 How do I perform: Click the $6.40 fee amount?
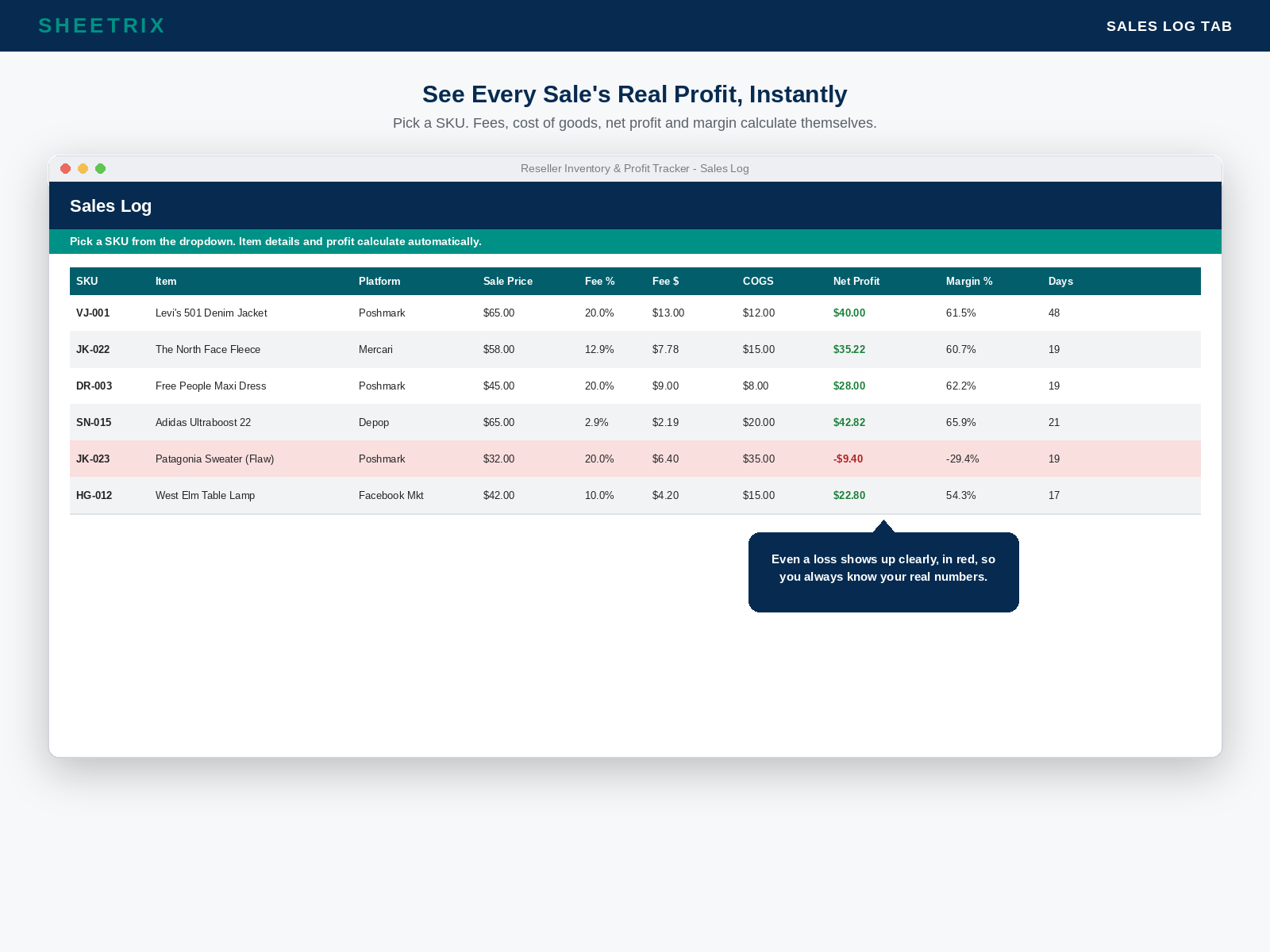(x=665, y=459)
